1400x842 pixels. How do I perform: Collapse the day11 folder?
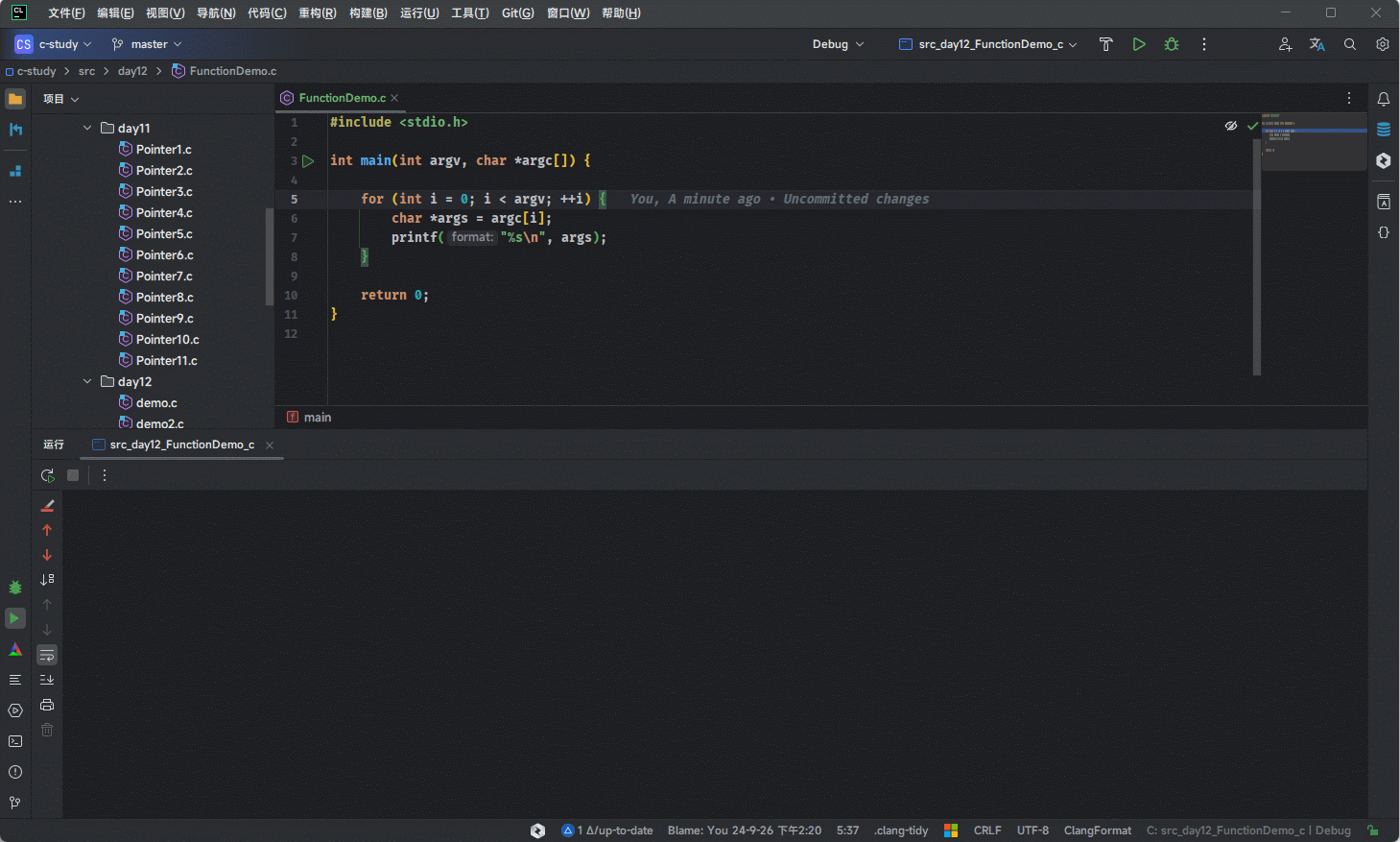(87, 128)
